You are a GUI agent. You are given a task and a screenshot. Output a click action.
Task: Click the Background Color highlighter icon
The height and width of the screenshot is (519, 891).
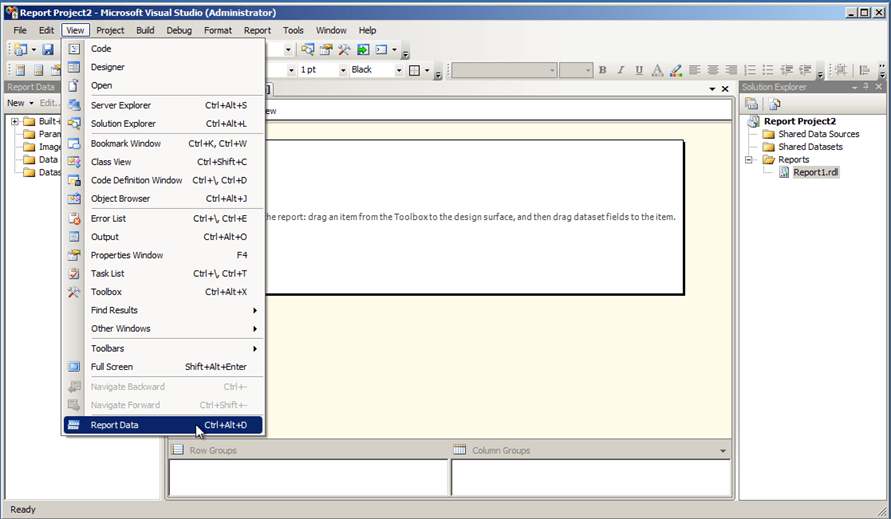pos(676,70)
